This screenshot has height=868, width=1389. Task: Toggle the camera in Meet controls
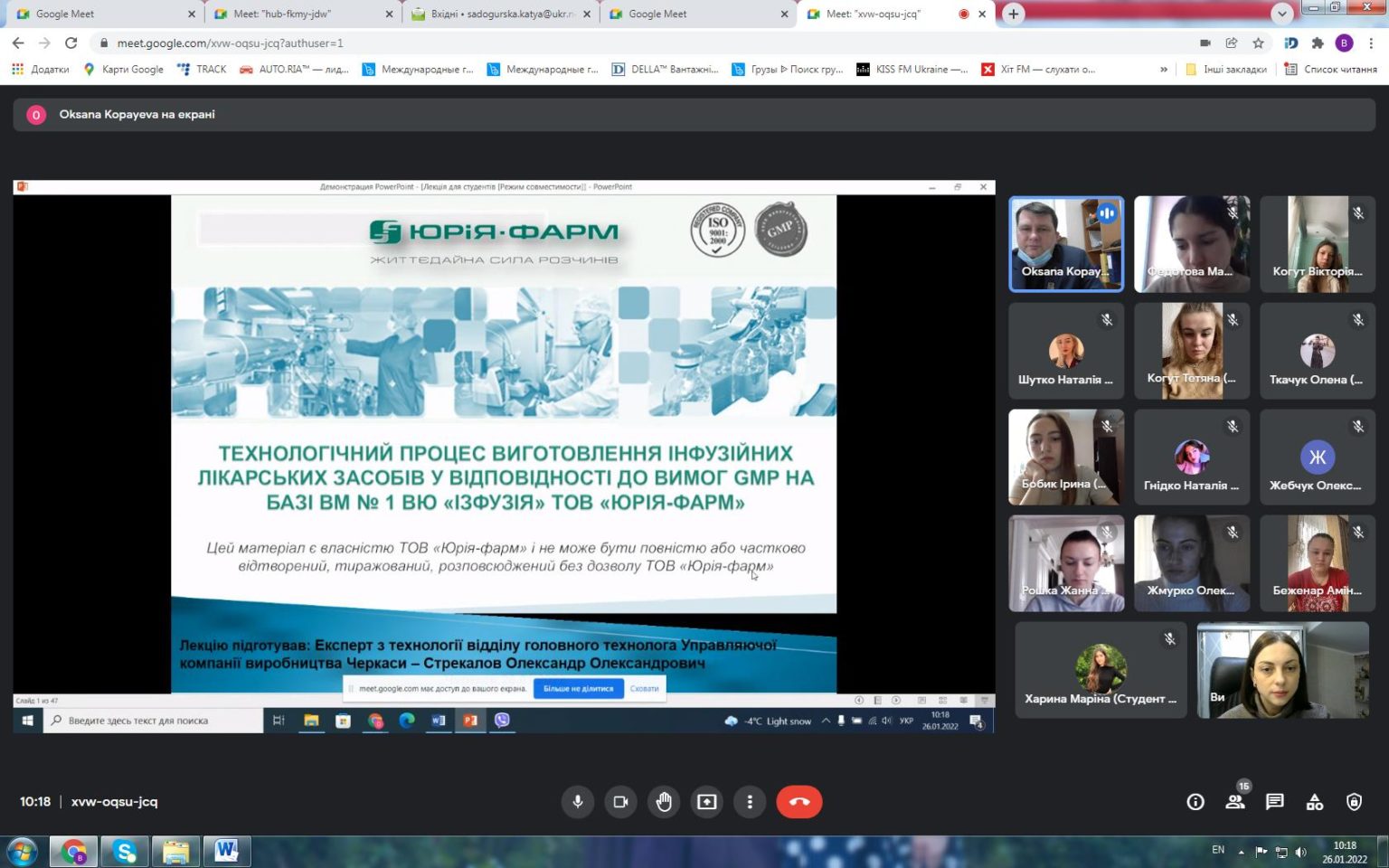620,801
